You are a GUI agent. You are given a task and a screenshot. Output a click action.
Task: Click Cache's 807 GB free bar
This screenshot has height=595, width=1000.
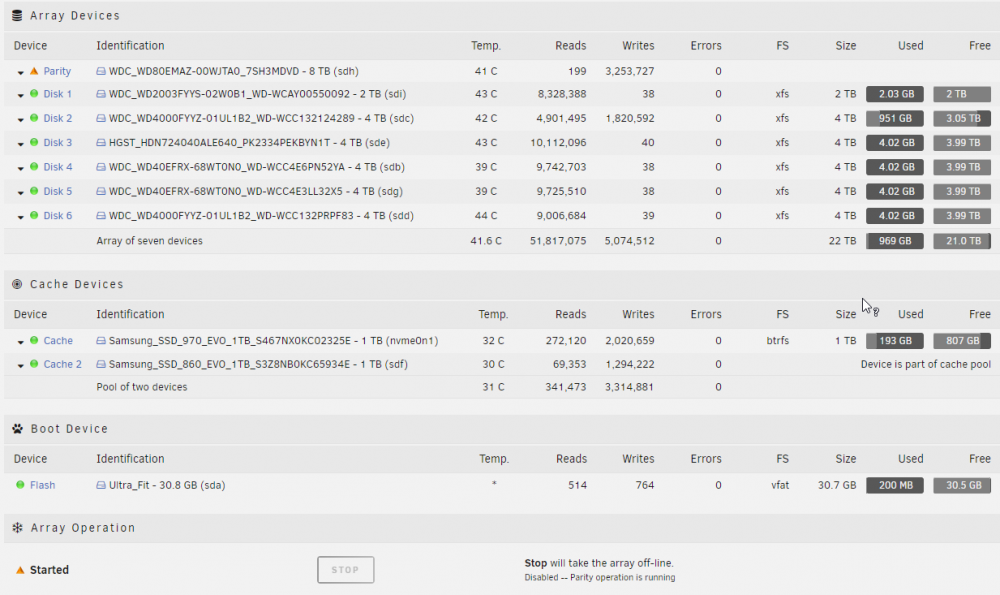962,341
